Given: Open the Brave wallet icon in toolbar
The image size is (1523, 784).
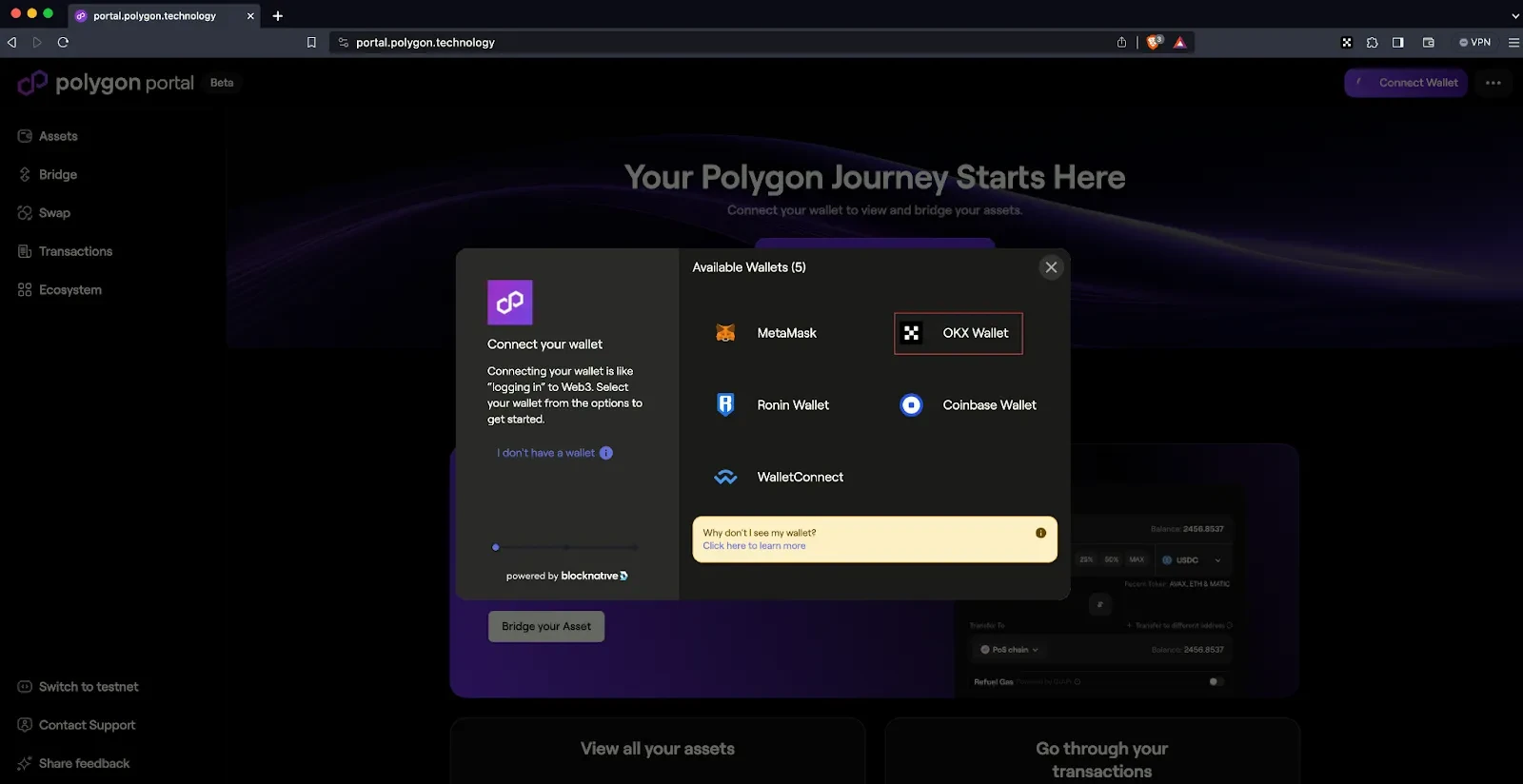Looking at the screenshot, I should click(x=1428, y=42).
